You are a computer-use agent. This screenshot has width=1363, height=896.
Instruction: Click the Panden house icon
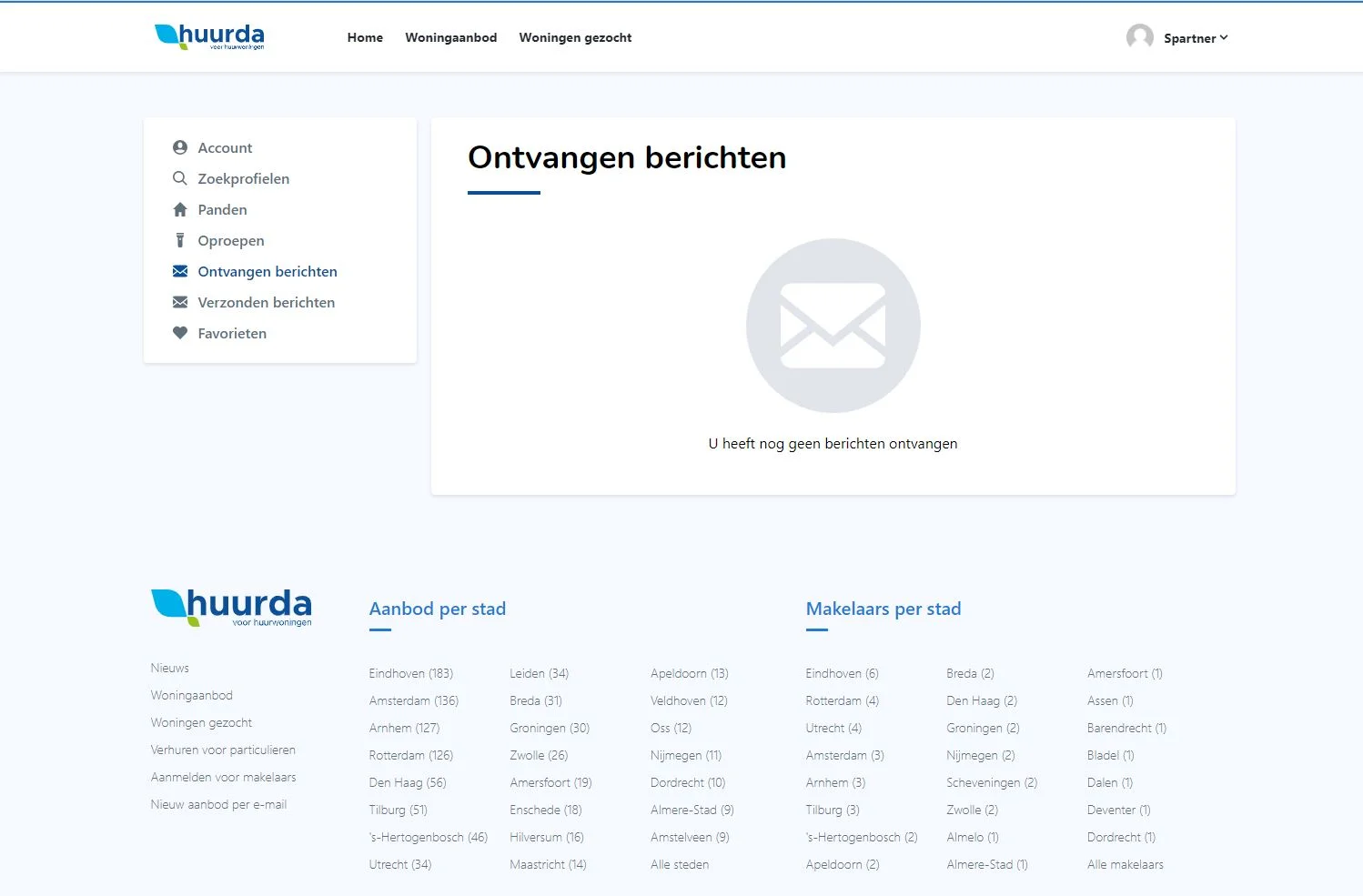[180, 209]
